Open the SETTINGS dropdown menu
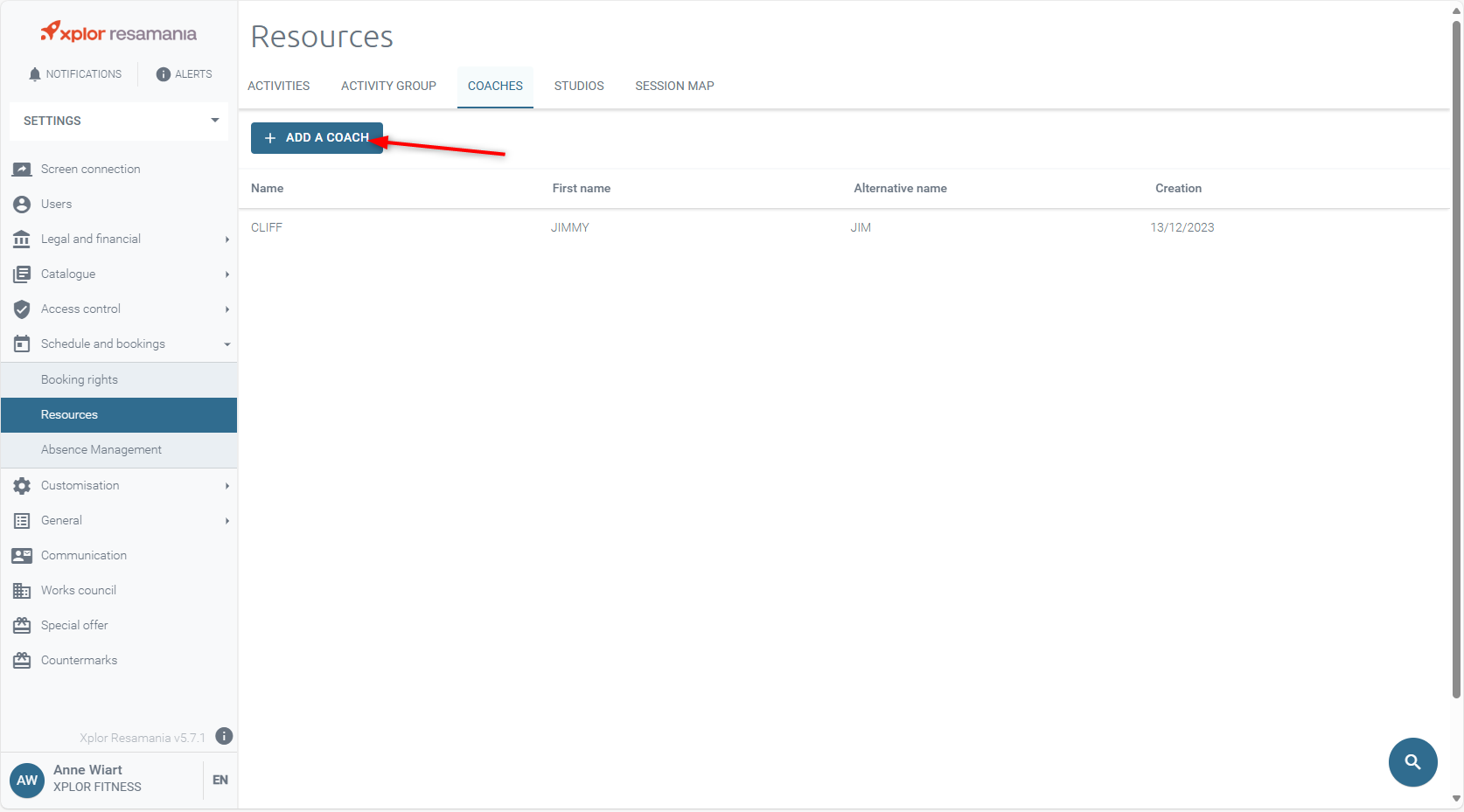This screenshot has width=1464, height=812. 119,121
